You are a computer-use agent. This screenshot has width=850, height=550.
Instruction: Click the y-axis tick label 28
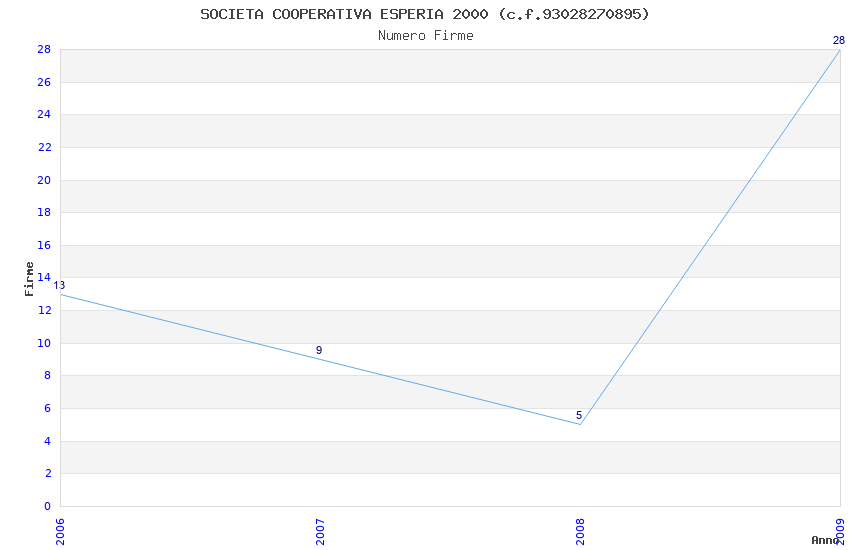44,49
